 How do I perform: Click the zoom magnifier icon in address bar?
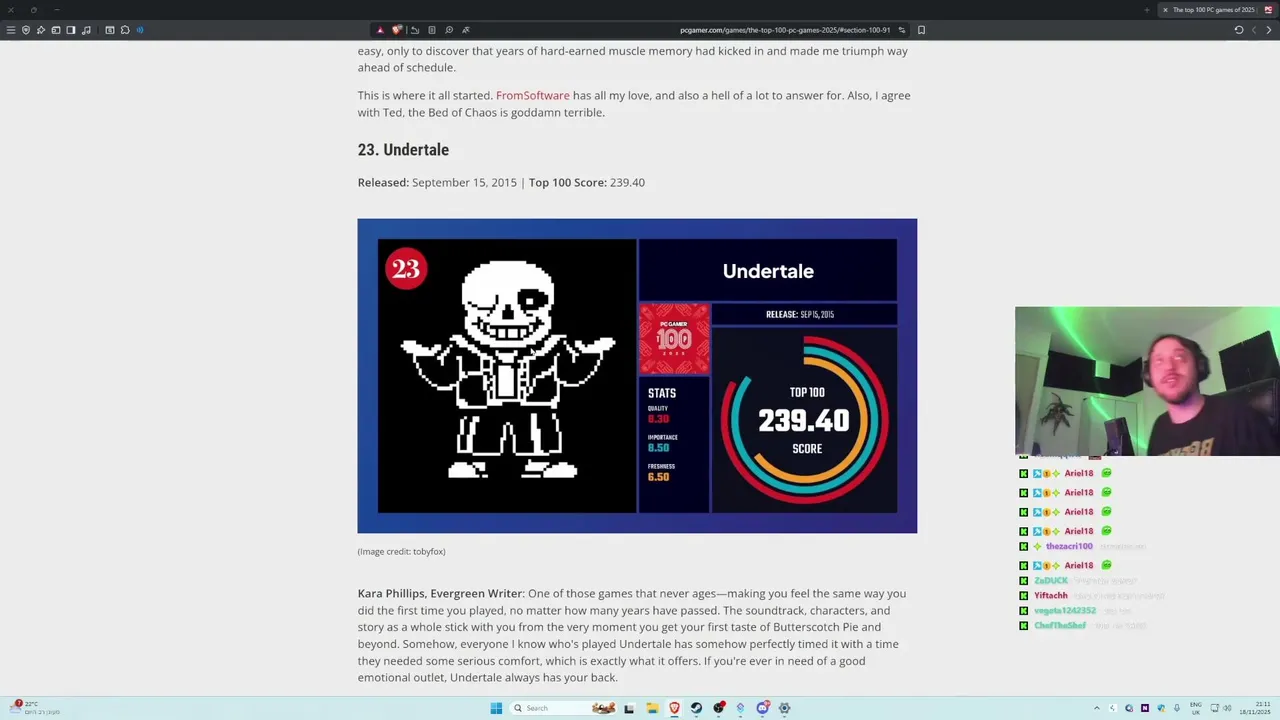[449, 30]
